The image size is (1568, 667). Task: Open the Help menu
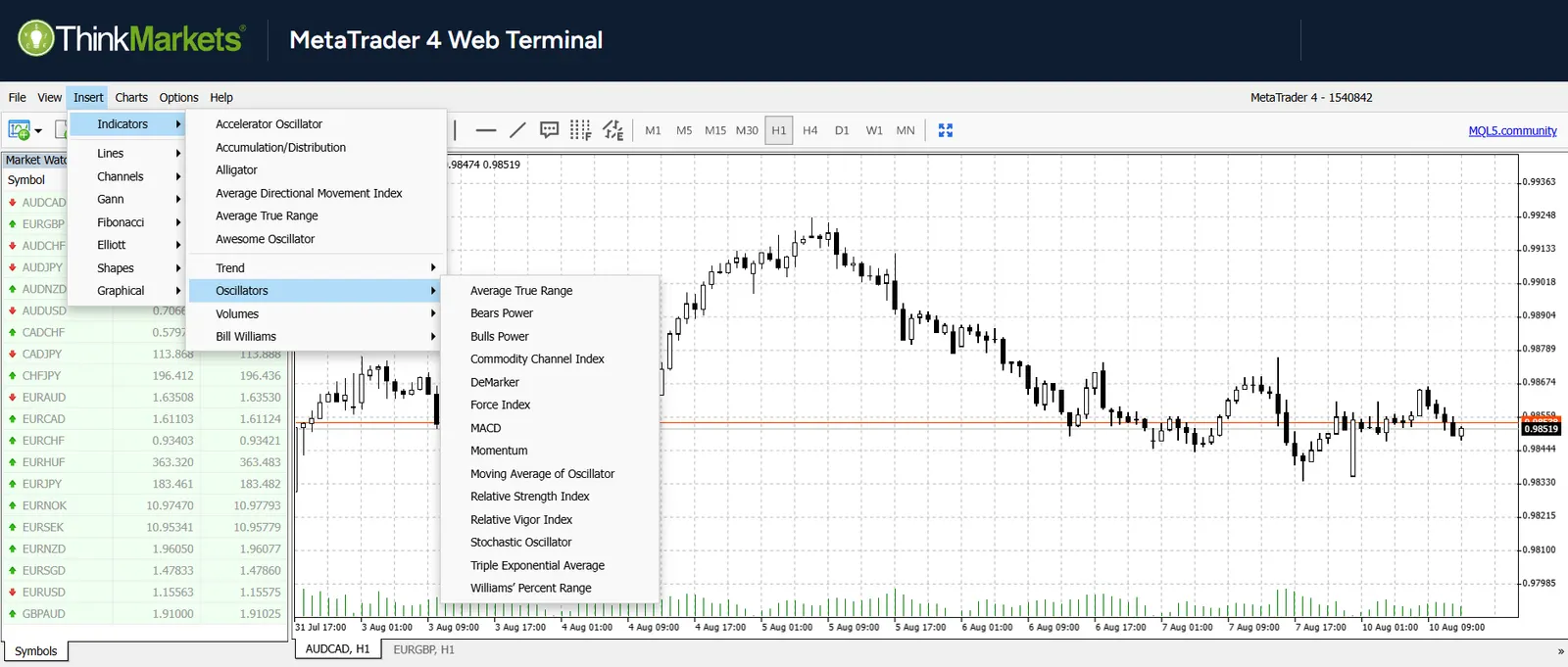click(221, 97)
